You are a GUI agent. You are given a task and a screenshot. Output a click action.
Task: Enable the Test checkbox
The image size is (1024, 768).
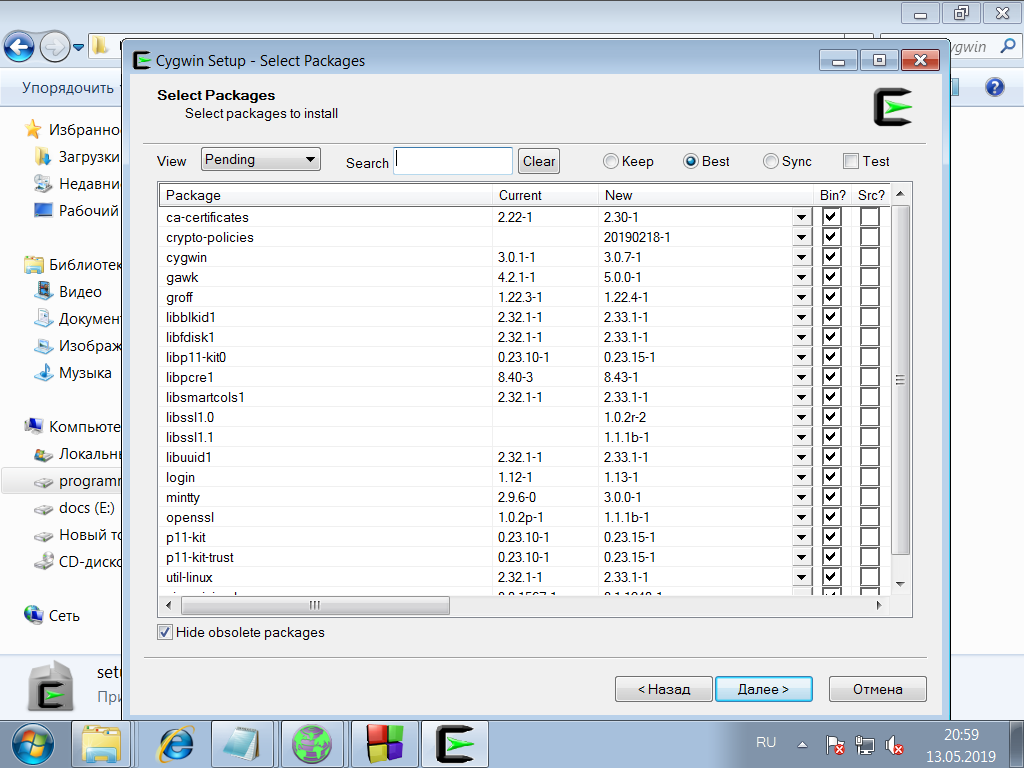(x=851, y=161)
